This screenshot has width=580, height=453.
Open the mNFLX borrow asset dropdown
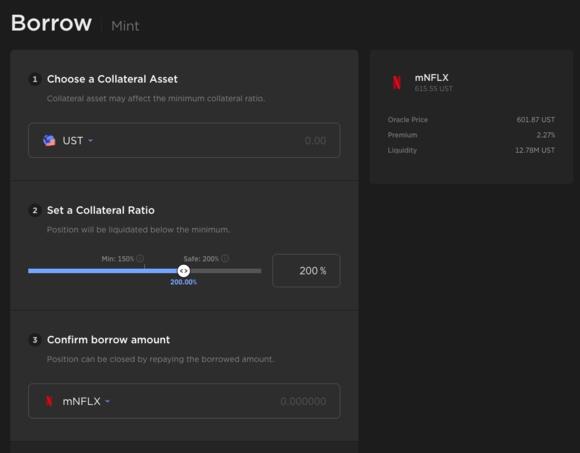[86, 401]
